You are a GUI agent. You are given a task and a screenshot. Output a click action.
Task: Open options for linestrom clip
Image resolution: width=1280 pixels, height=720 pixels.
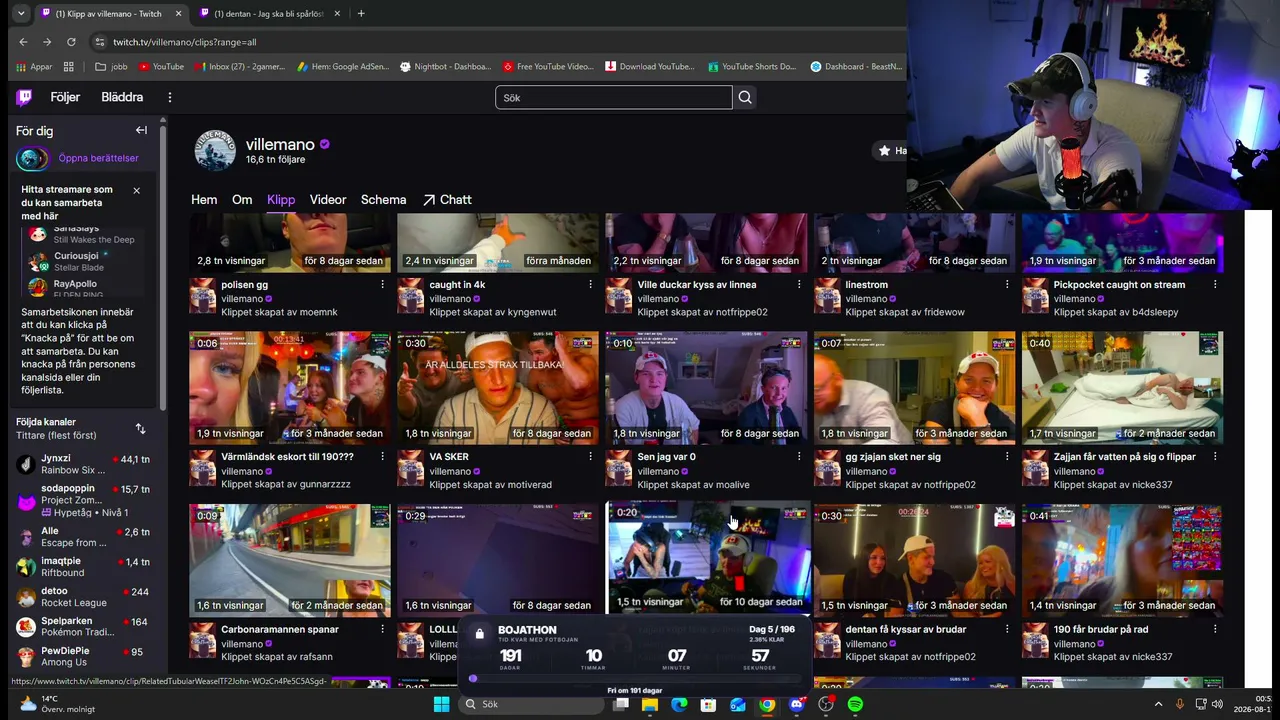[x=1007, y=285]
